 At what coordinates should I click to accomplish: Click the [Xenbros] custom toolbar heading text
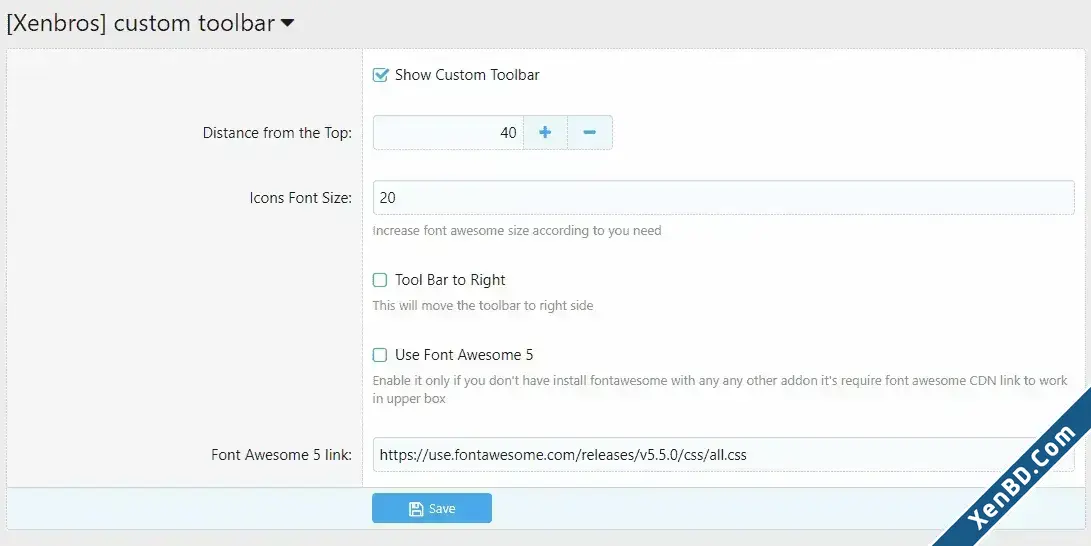(141, 23)
